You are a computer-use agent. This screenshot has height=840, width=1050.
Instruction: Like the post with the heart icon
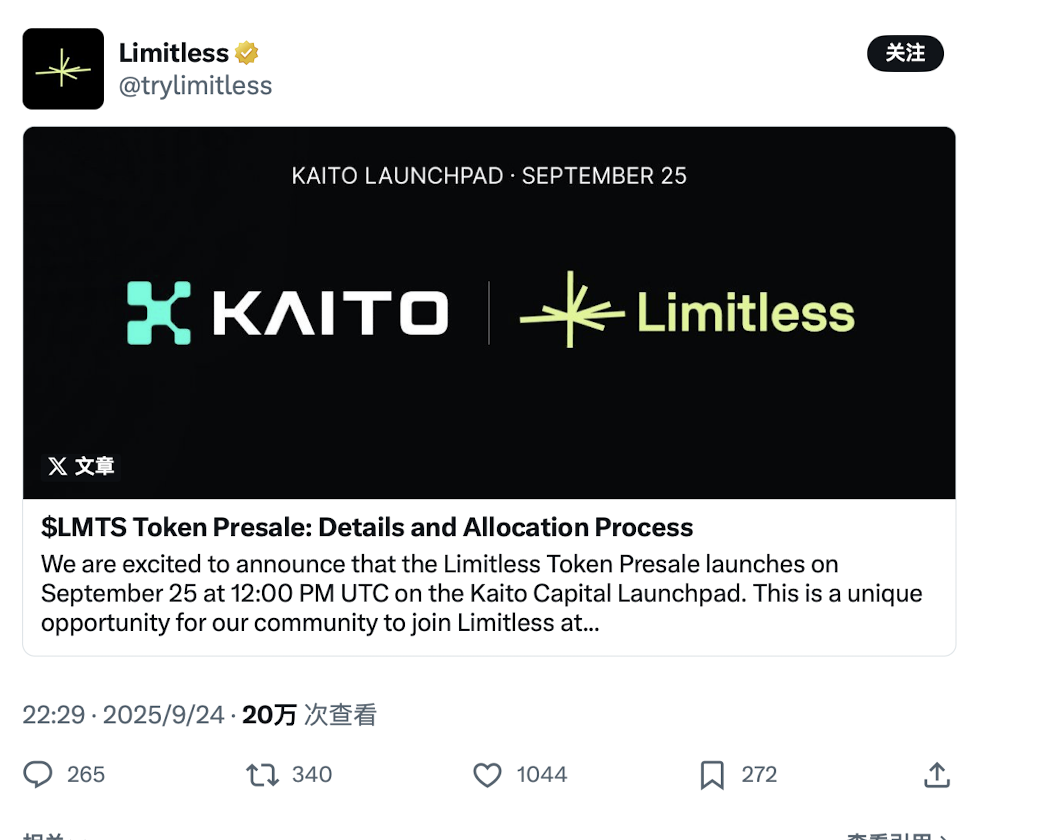487,775
